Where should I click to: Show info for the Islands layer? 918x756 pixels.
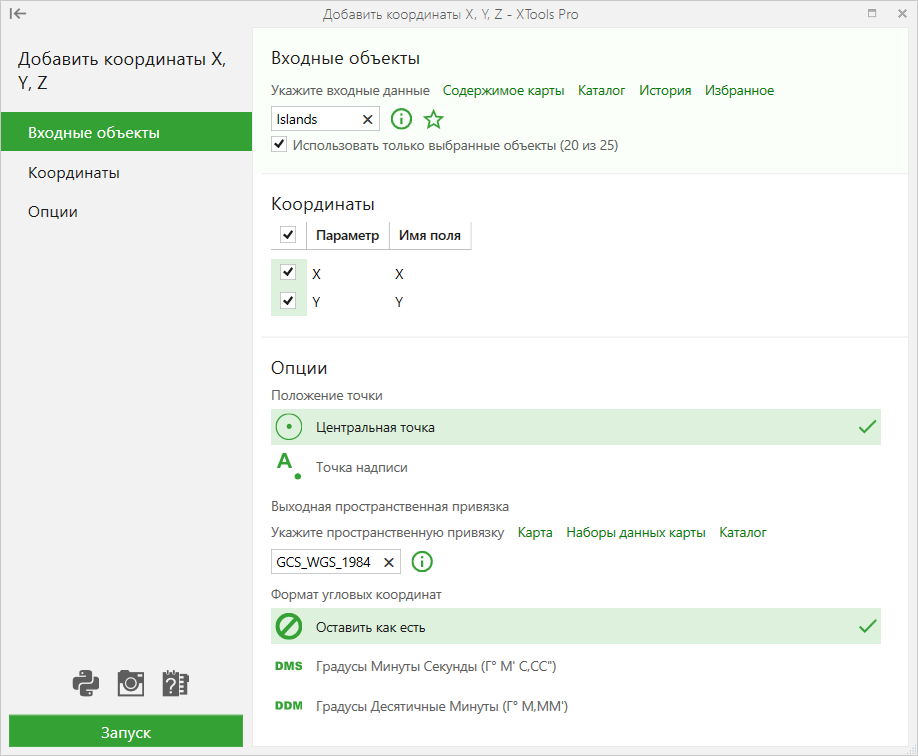point(401,119)
